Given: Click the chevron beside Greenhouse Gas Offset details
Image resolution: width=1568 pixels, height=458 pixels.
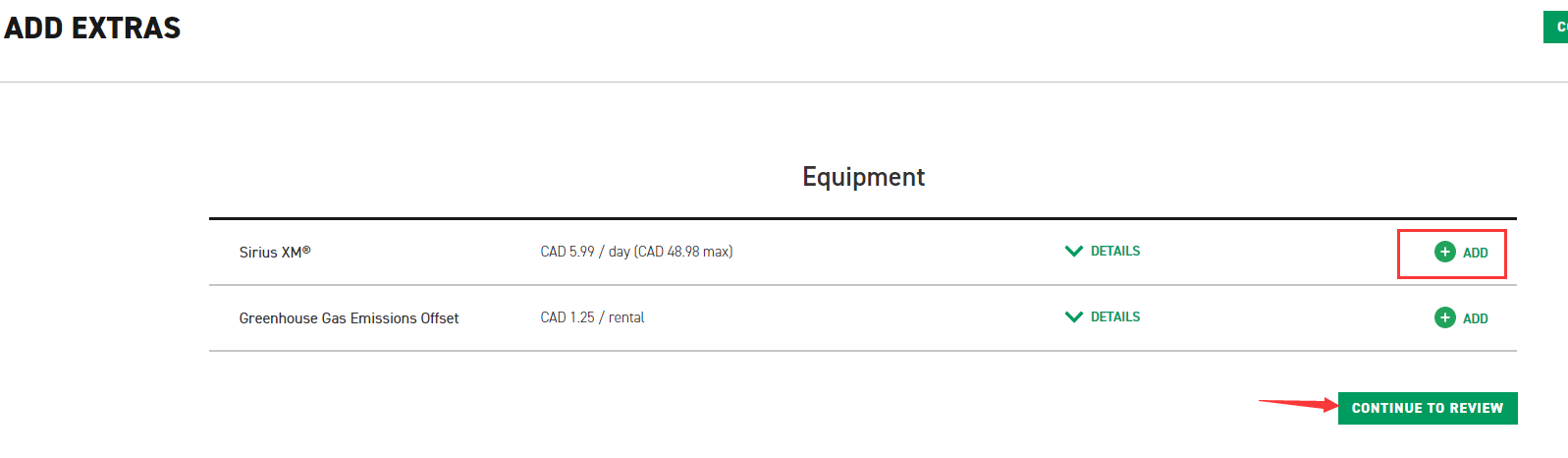Looking at the screenshot, I should tap(1074, 317).
